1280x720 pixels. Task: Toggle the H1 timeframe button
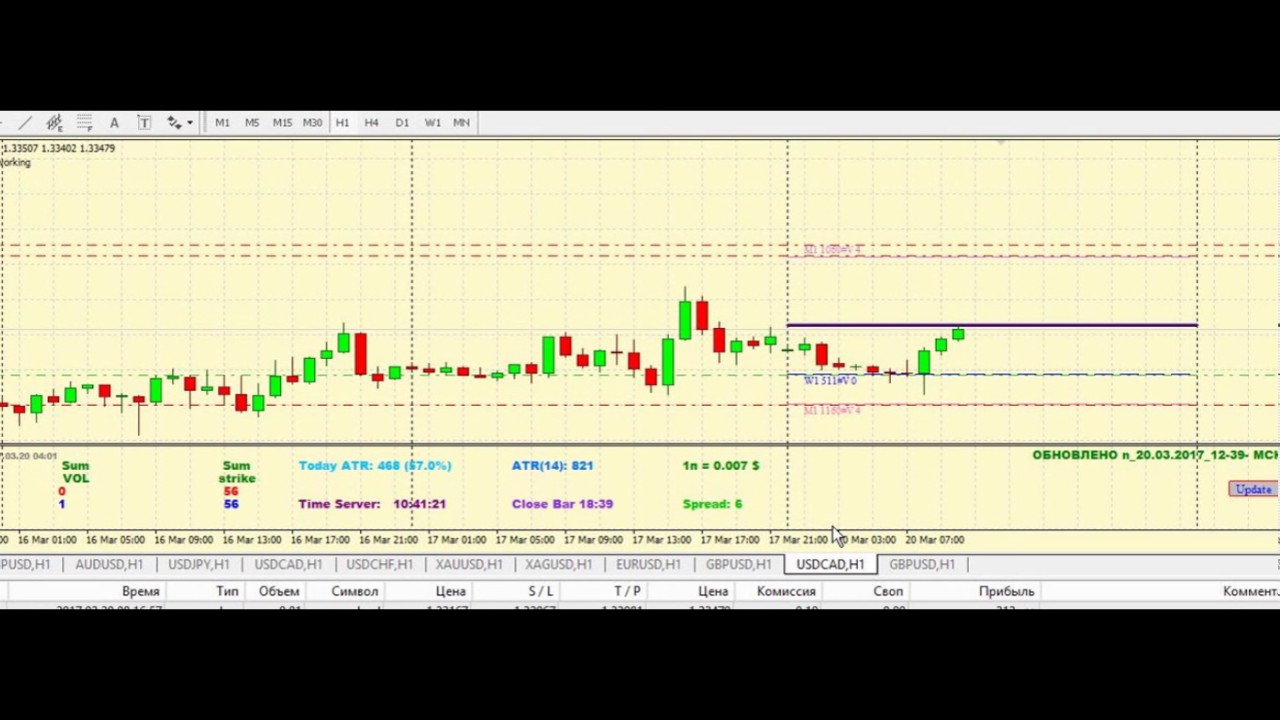point(342,122)
